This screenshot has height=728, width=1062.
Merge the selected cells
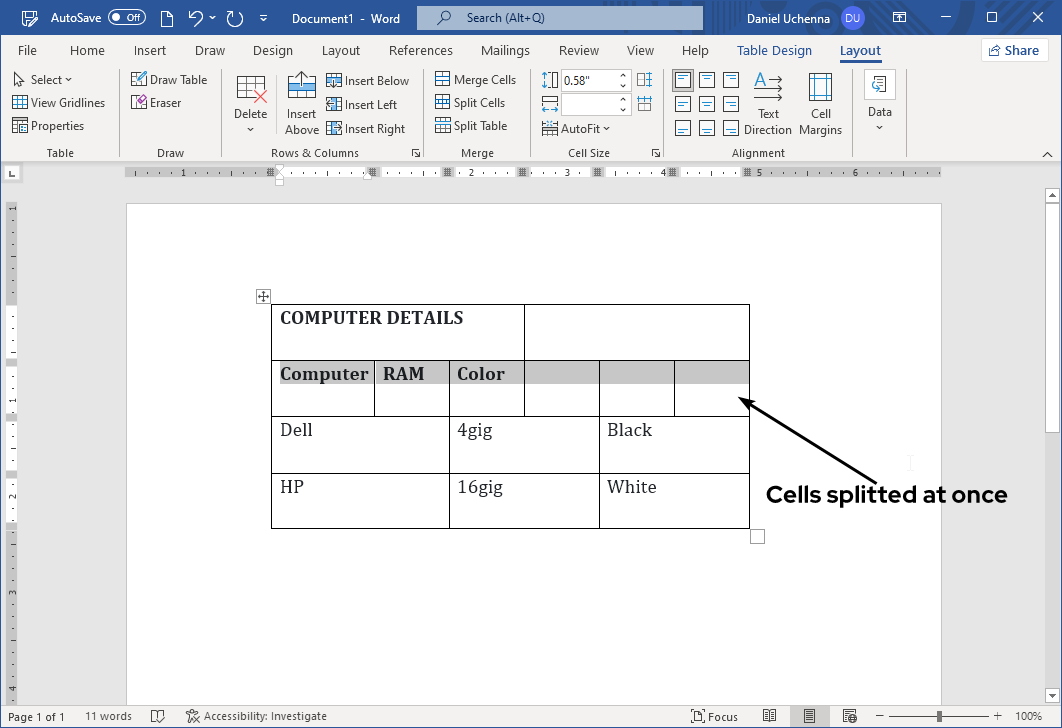point(476,79)
